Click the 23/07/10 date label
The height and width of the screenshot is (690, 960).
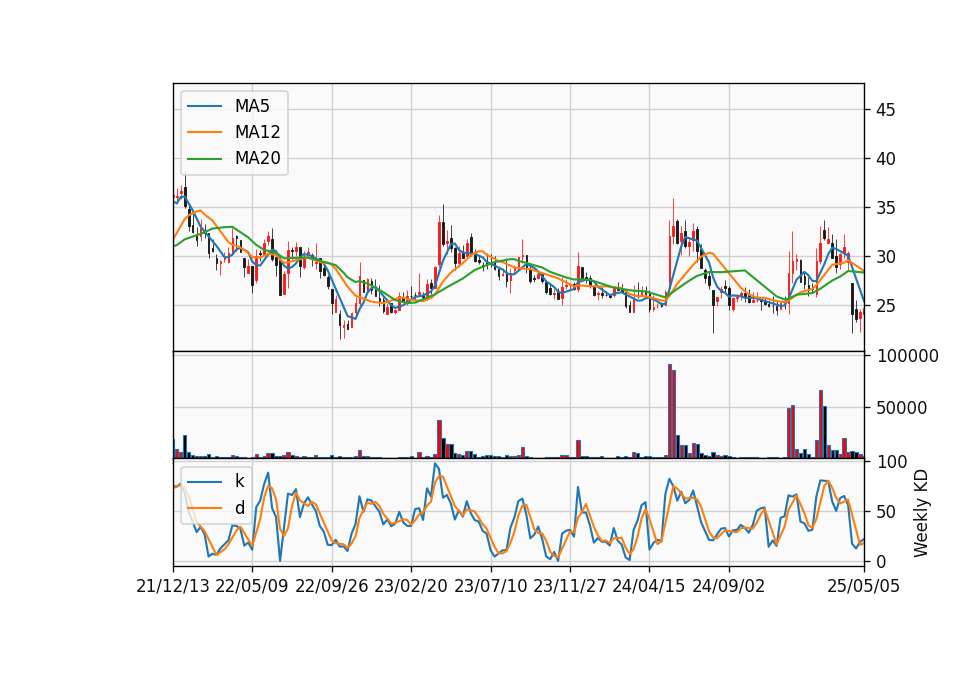pos(490,587)
